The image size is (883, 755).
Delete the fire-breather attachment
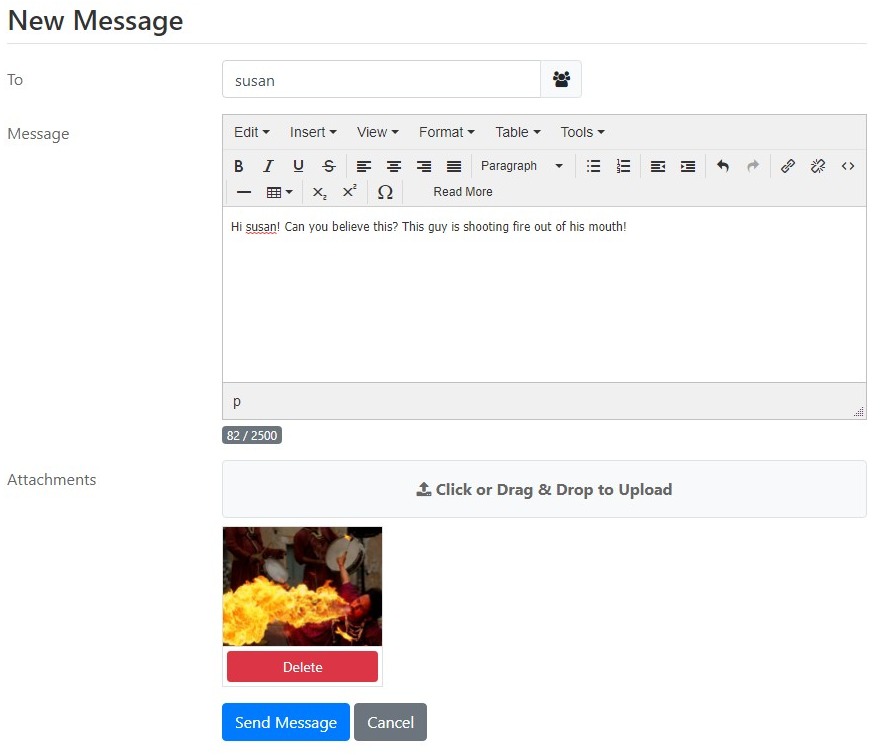[302, 667]
